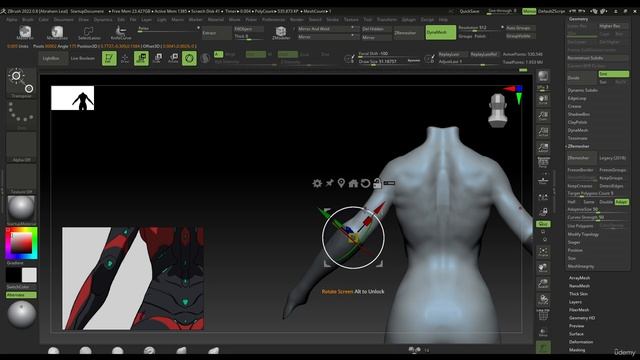Select the SelectLasso brush icon
The width and height of the screenshot is (640, 360).
(x=89, y=32)
